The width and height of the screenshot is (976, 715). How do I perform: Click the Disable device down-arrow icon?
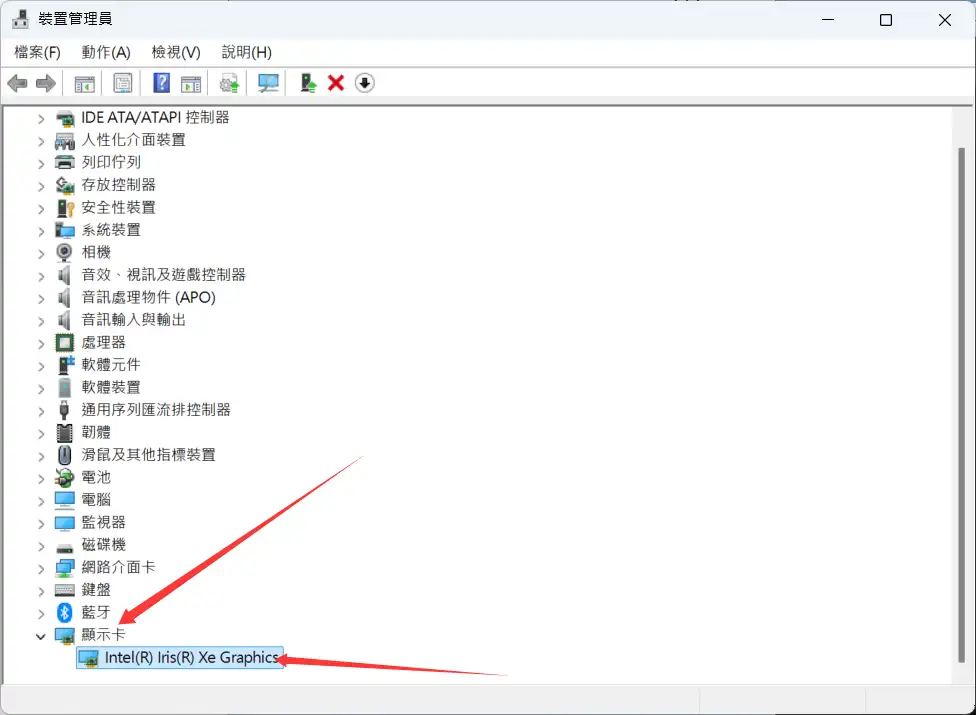tap(365, 83)
